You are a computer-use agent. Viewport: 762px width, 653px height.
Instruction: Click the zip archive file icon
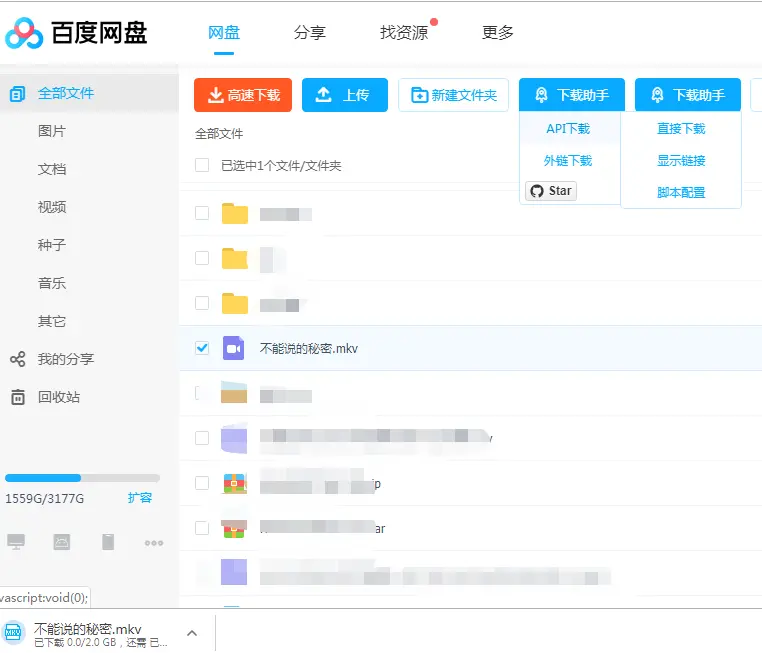[x=235, y=483]
